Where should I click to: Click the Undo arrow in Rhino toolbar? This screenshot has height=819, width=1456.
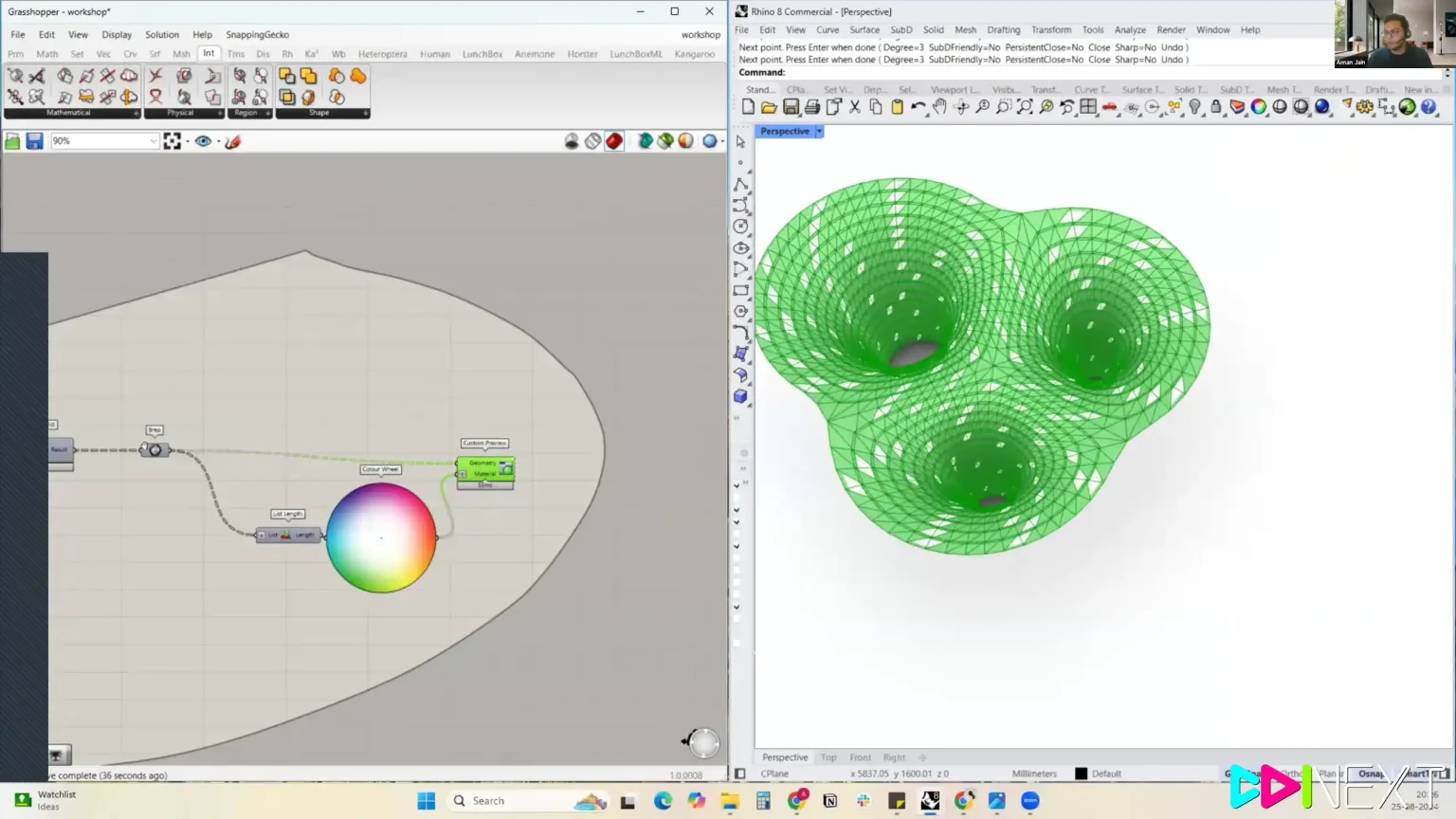point(918,107)
